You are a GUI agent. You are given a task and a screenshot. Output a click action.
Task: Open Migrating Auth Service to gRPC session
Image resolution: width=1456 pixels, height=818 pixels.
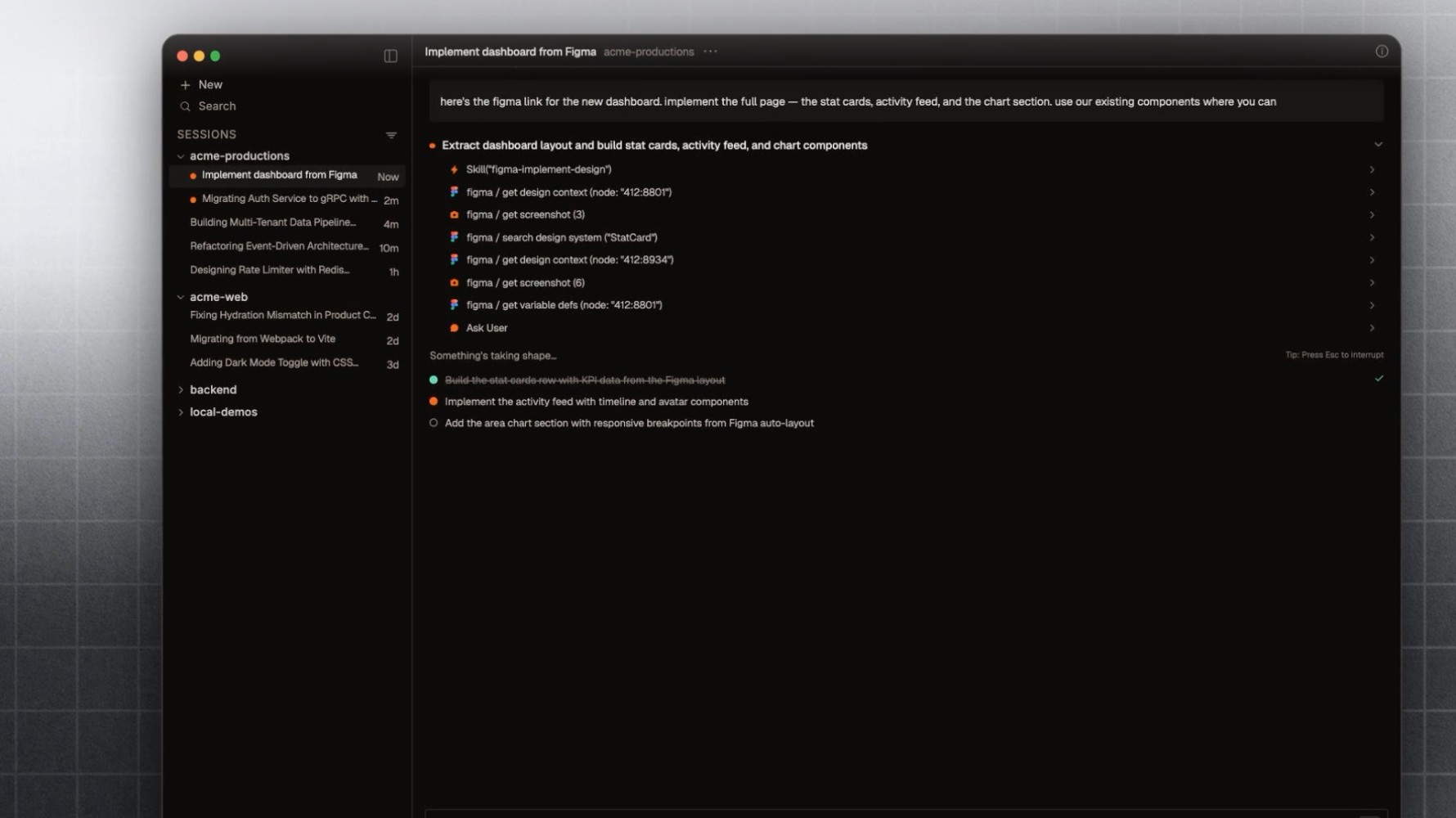pos(287,200)
